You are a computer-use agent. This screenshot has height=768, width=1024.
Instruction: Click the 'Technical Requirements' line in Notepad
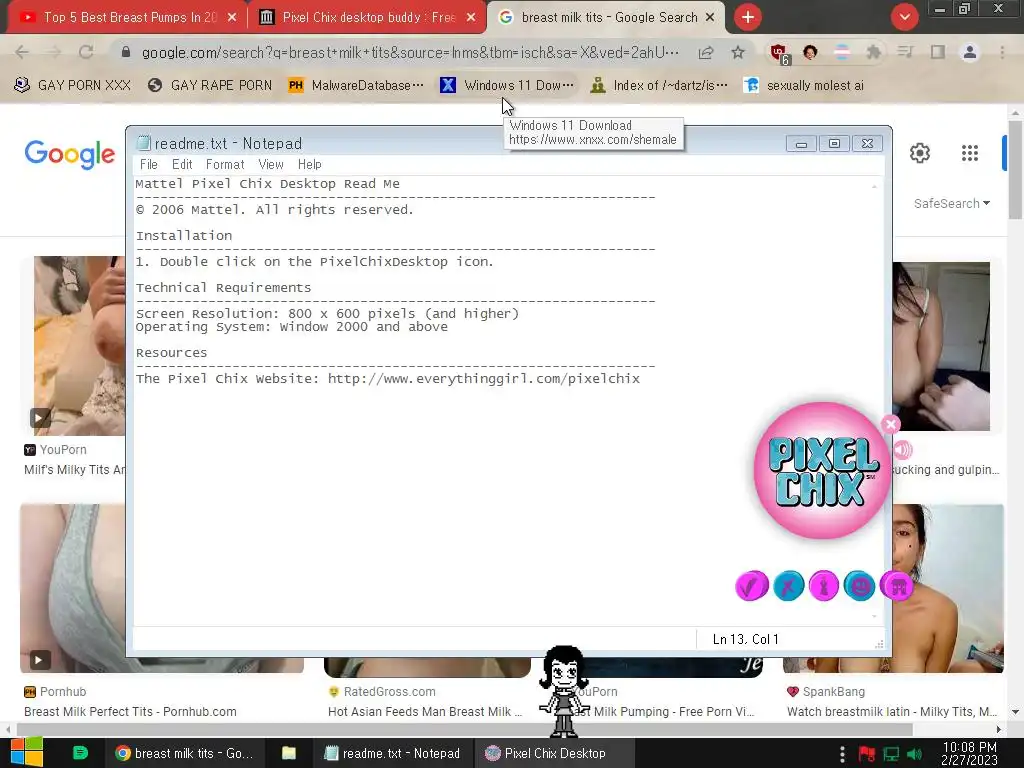click(x=223, y=288)
